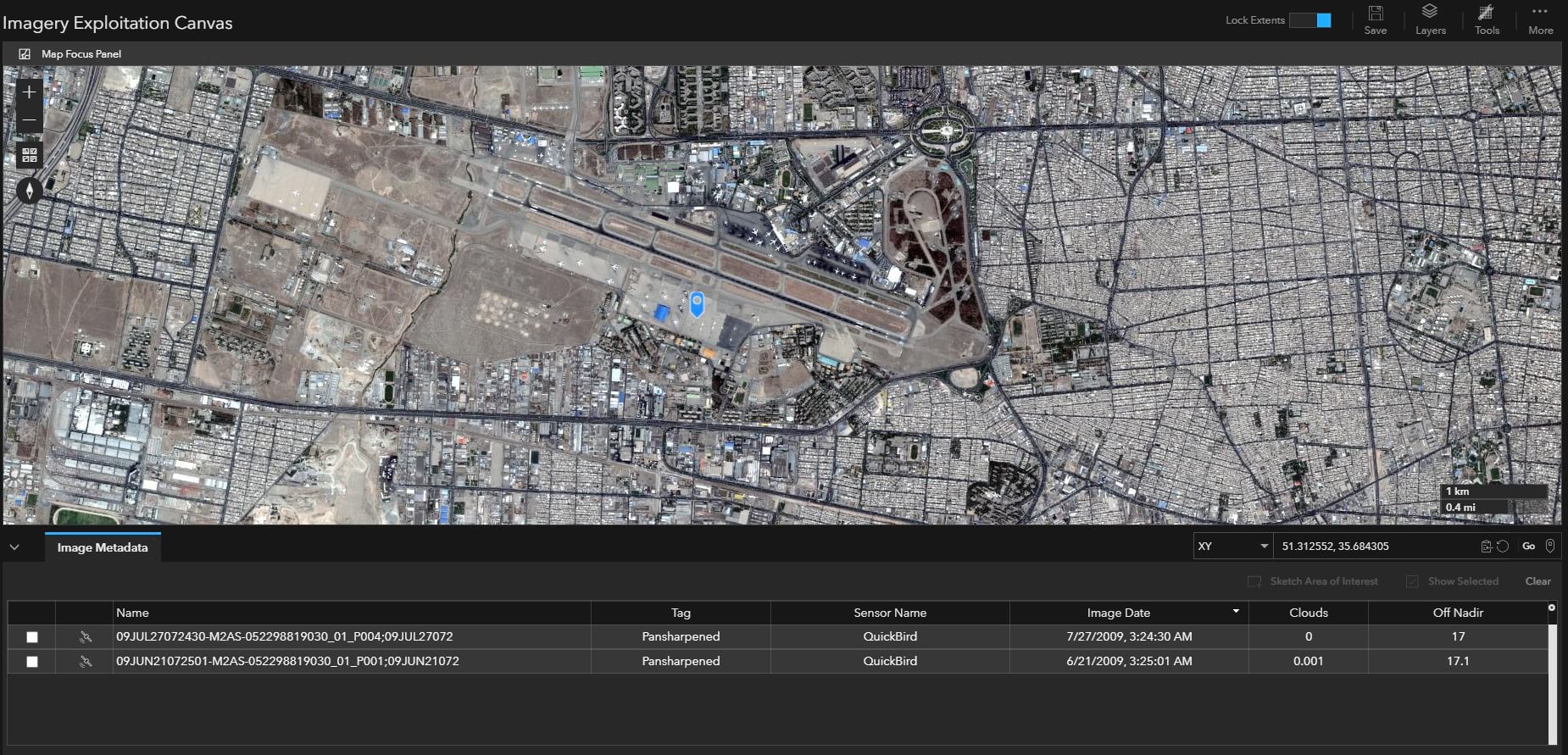Paste coordinates from clipboard icon
Viewport: 1568px width, 755px height.
[x=1486, y=547]
